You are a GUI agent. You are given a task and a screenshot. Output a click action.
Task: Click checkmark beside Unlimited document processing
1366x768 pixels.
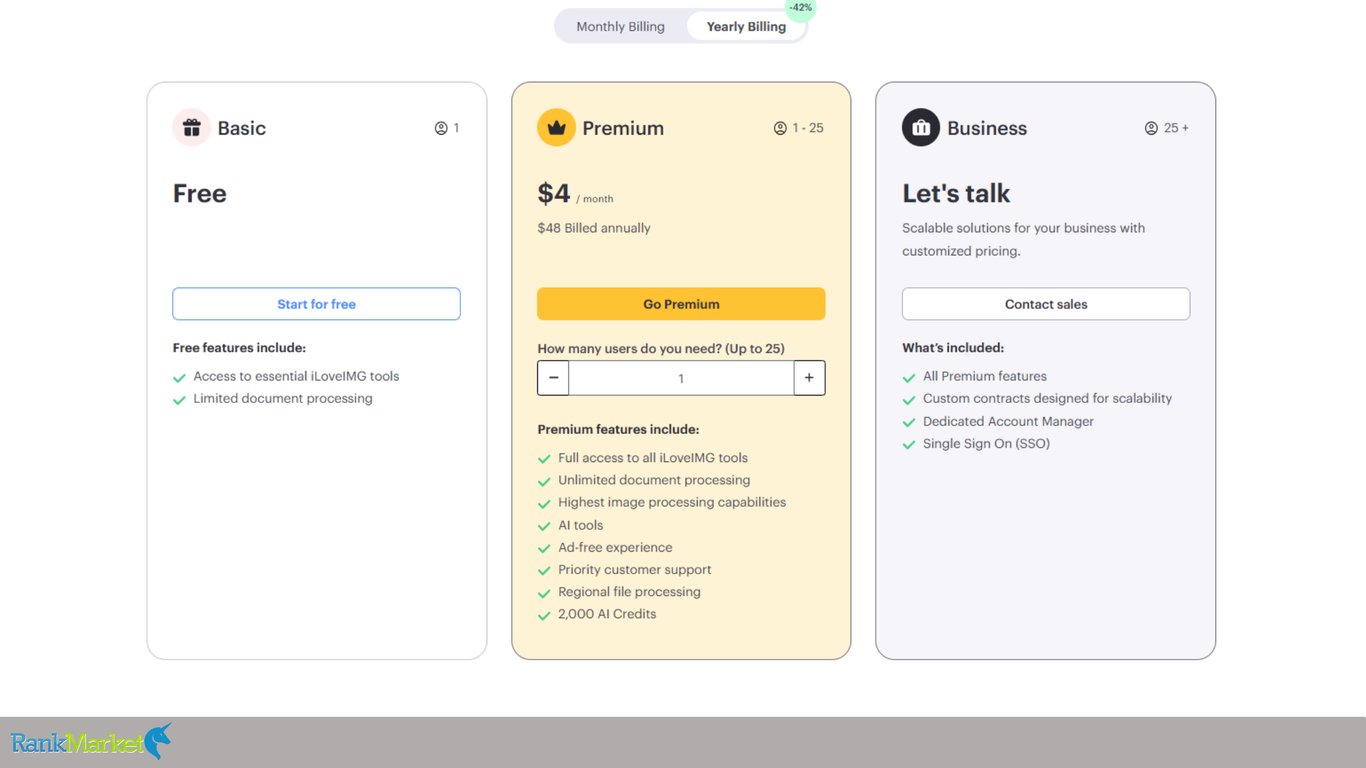[x=545, y=481]
